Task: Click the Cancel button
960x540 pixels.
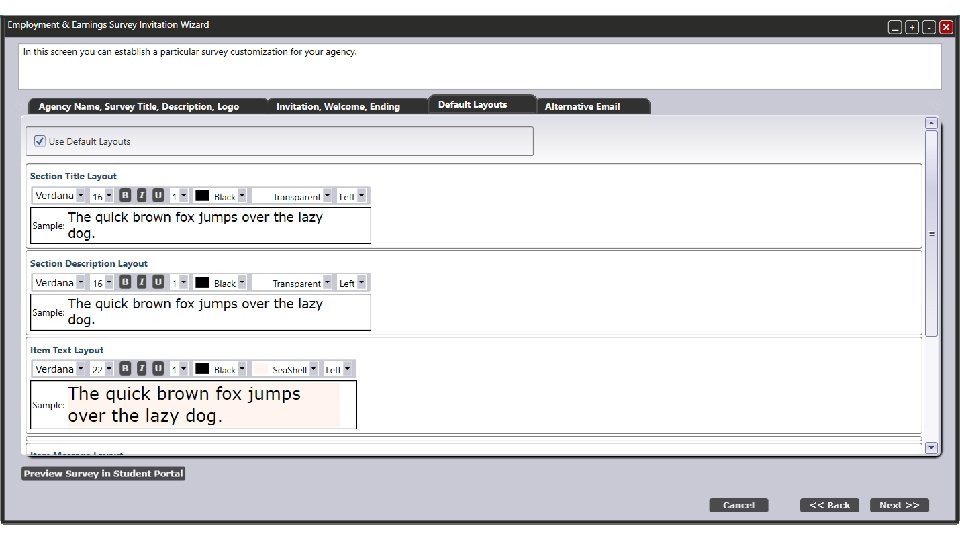Action: (x=739, y=505)
